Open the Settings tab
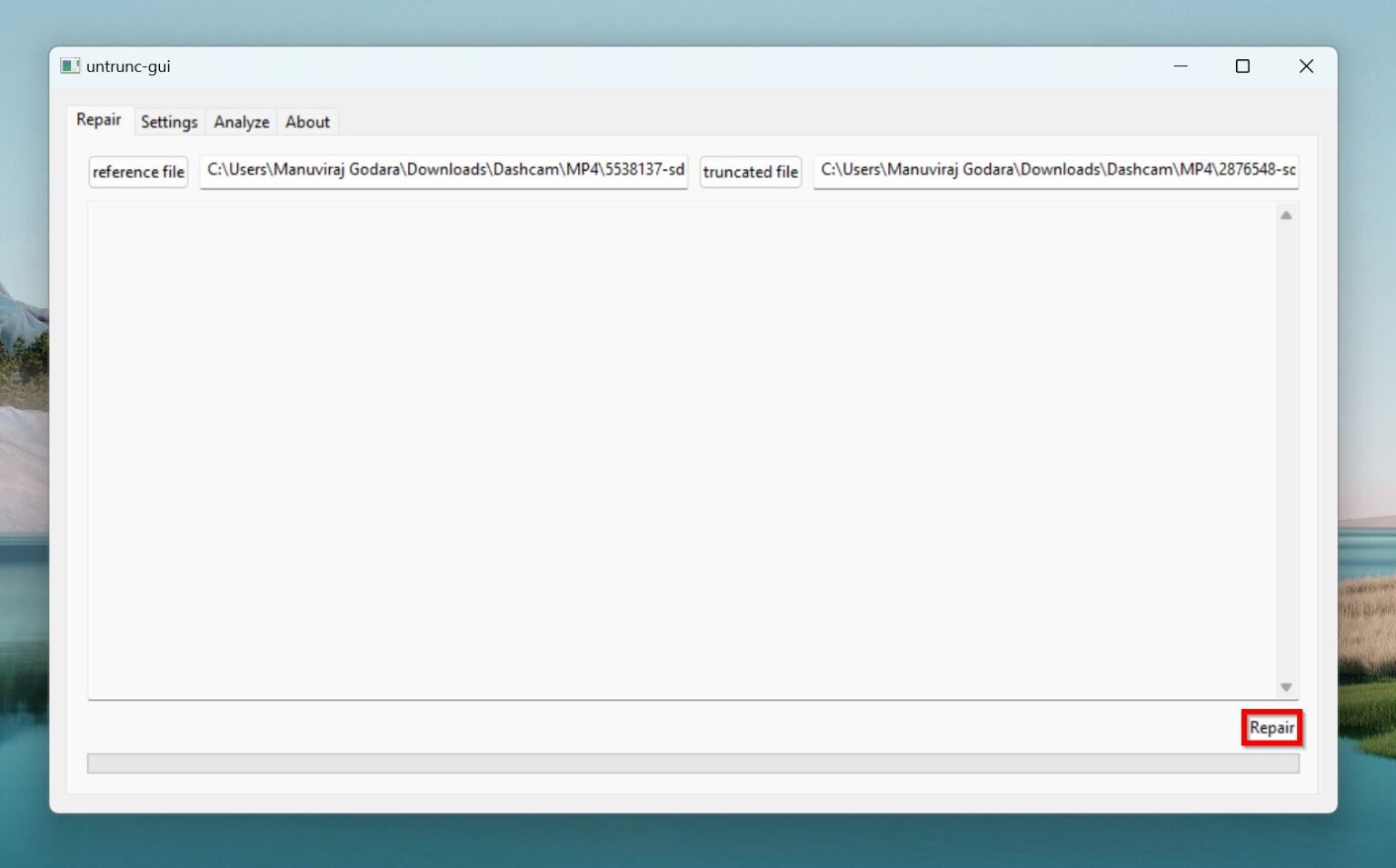Screen dimensions: 1396x868 click(x=169, y=122)
